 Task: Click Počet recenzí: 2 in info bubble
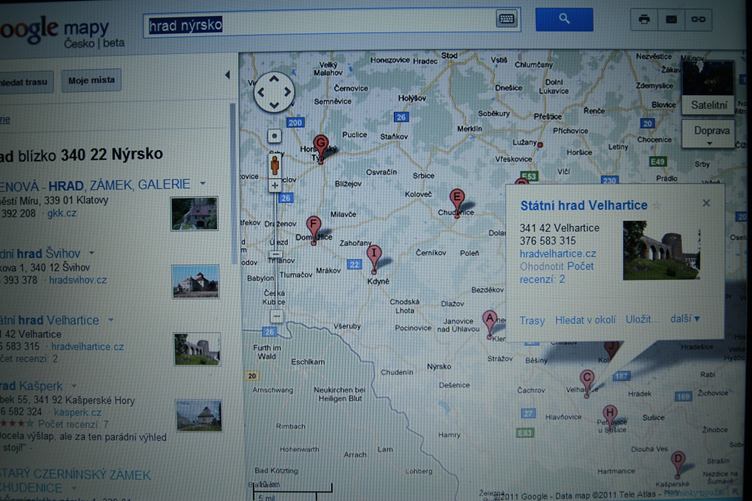[x=557, y=273]
